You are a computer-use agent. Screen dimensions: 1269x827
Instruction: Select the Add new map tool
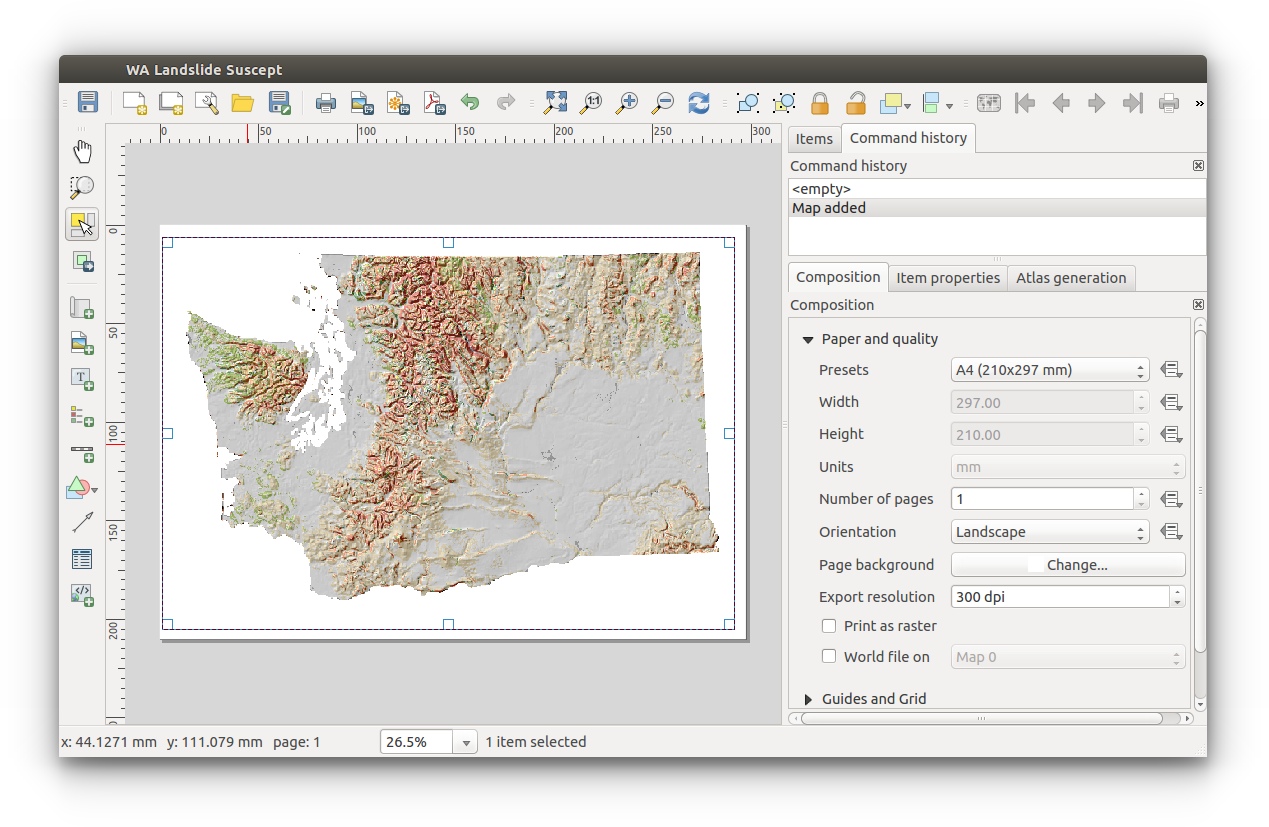pos(82,307)
